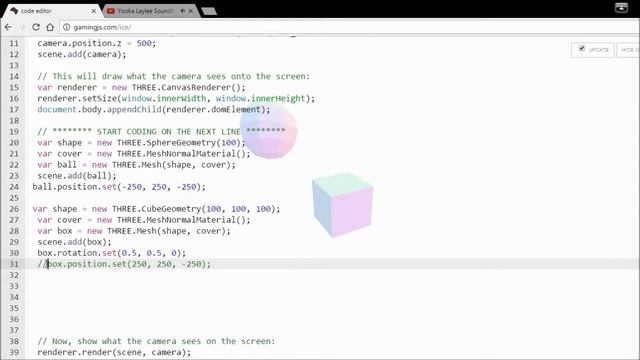Image resolution: width=640 pixels, height=360 pixels.
Task: Click line number 31 in the gutter
Action: [14, 264]
